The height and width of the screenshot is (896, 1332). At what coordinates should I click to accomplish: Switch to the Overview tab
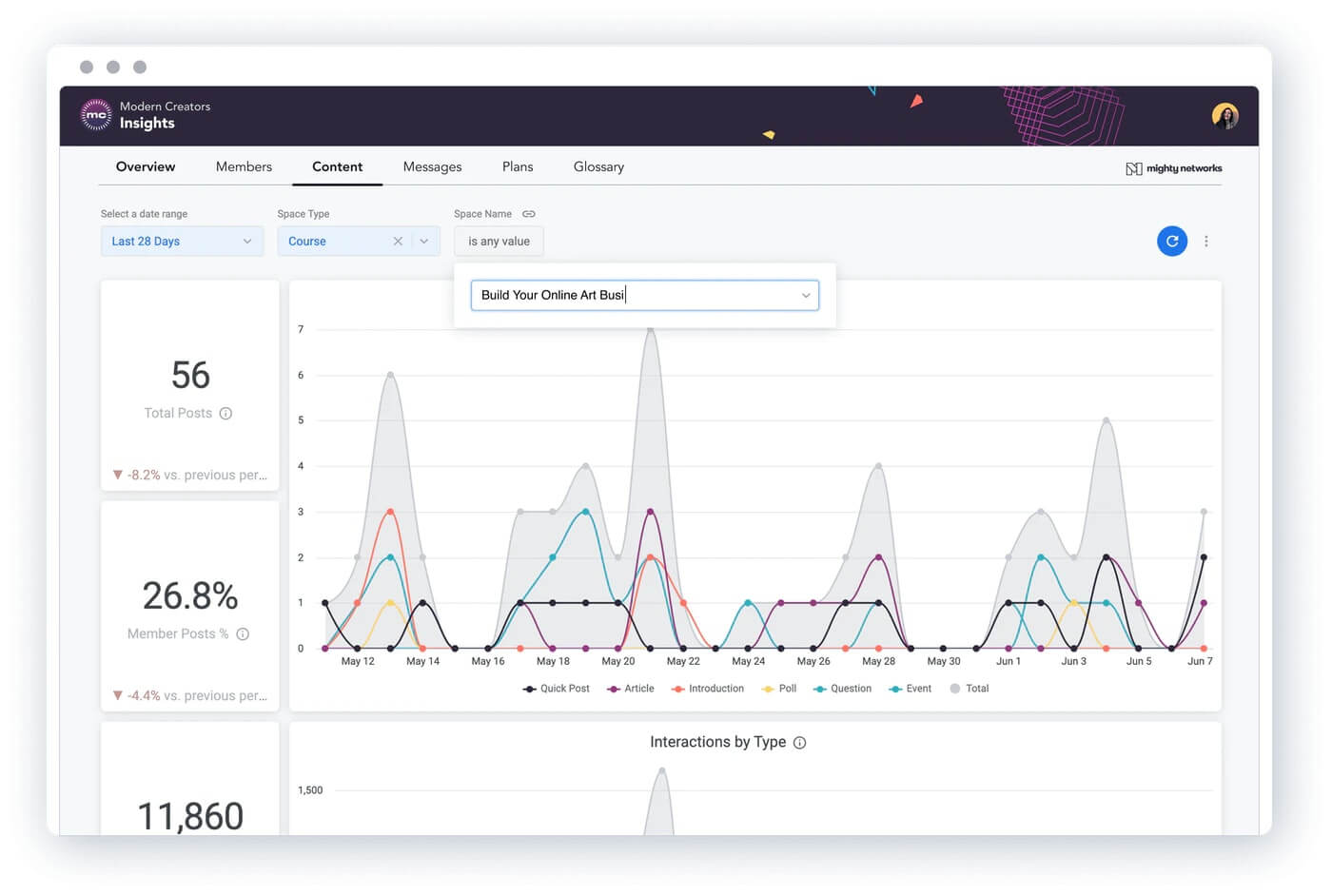[146, 166]
